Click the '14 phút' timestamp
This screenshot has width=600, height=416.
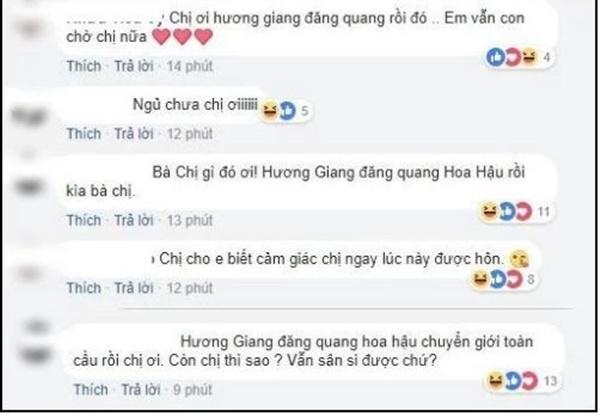point(190,66)
